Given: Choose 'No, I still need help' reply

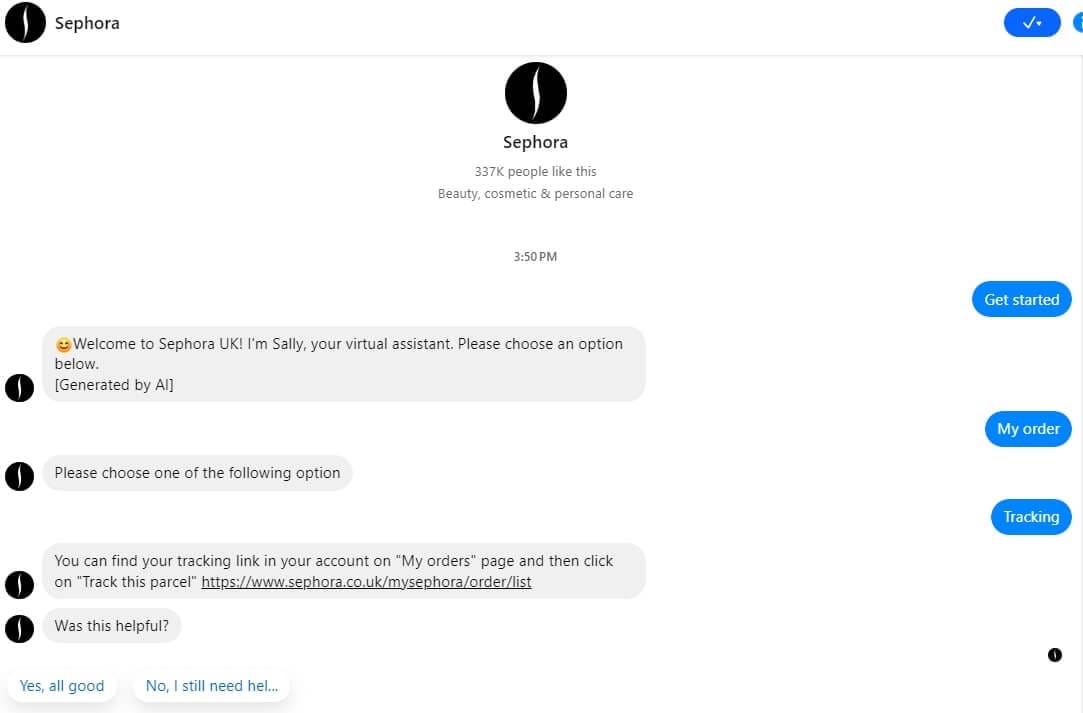Looking at the screenshot, I should [x=211, y=686].
